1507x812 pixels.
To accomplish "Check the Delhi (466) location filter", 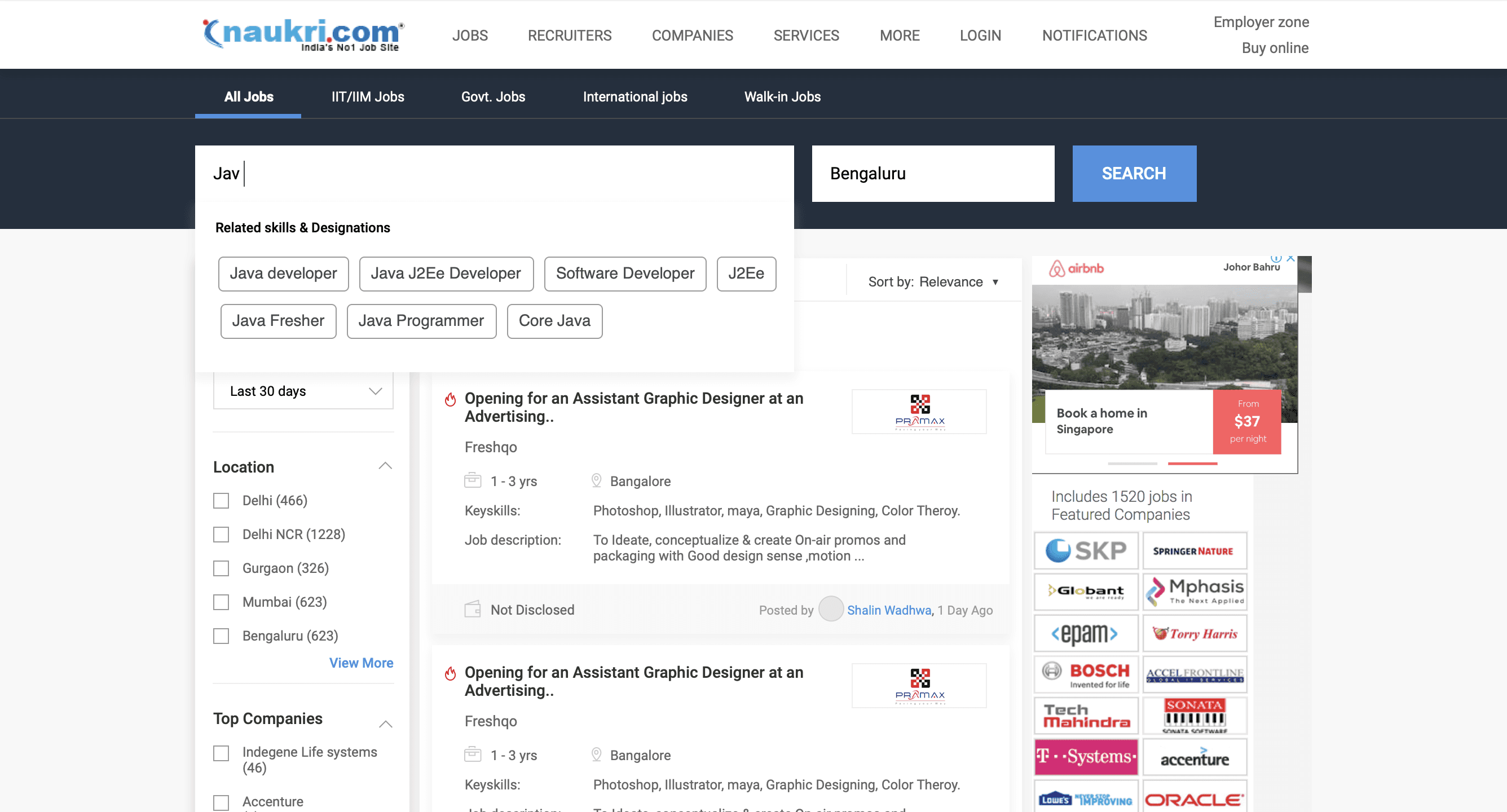I will pos(221,501).
